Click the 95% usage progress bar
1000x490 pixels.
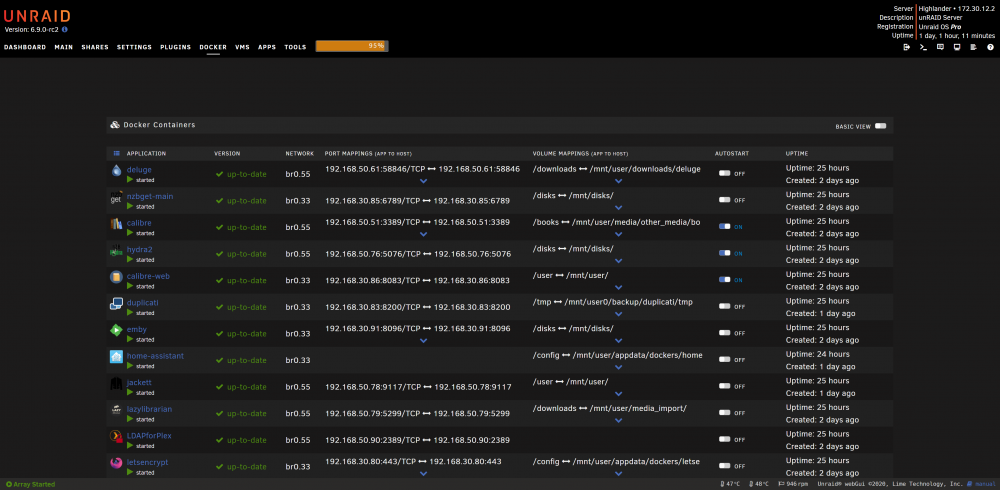tap(352, 46)
